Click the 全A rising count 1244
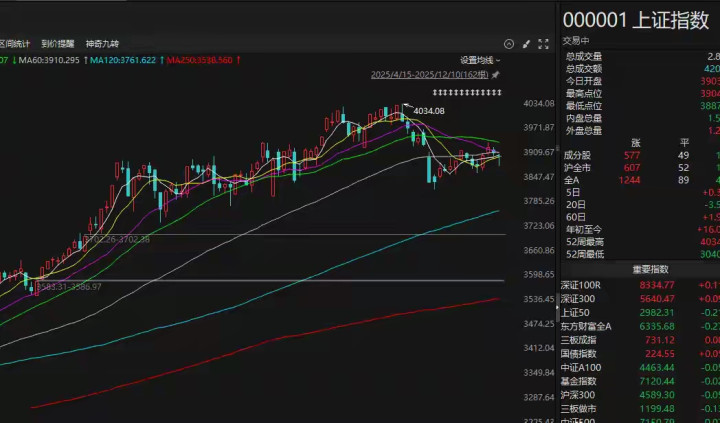Screen dimensions: 720x423 630,180
